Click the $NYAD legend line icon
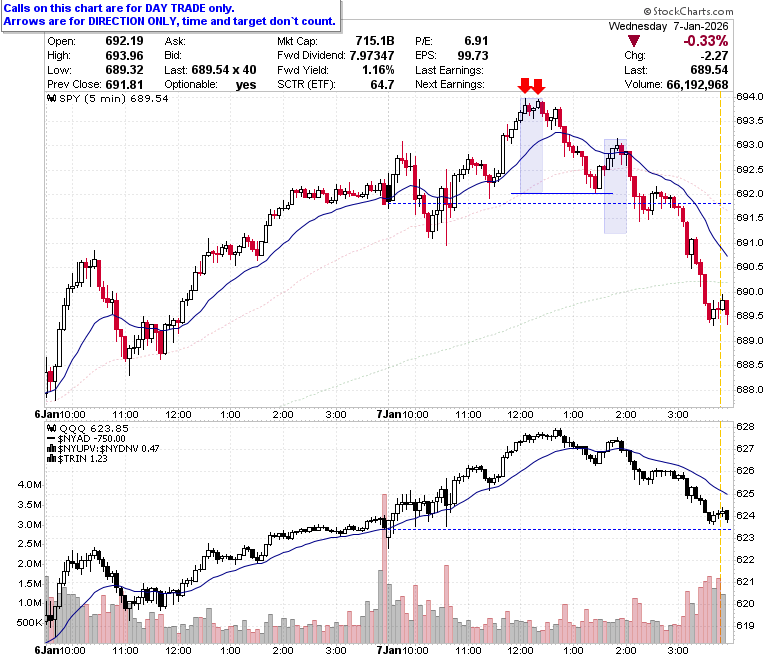Image resolution: width=780 pixels, height=659 pixels. pyautogui.click(x=51, y=439)
